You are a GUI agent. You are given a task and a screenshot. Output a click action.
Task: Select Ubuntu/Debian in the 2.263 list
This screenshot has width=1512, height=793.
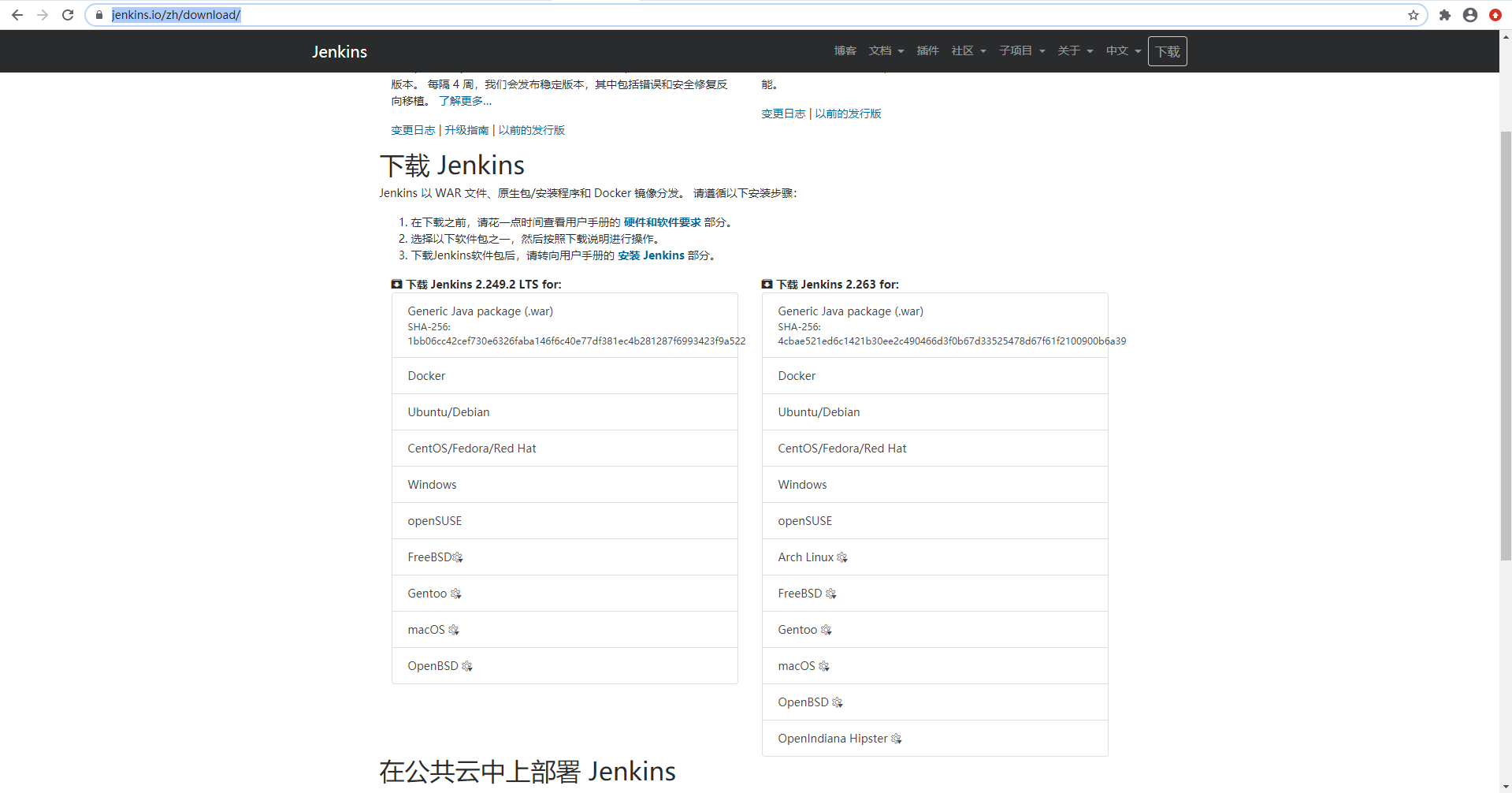pyautogui.click(x=935, y=412)
